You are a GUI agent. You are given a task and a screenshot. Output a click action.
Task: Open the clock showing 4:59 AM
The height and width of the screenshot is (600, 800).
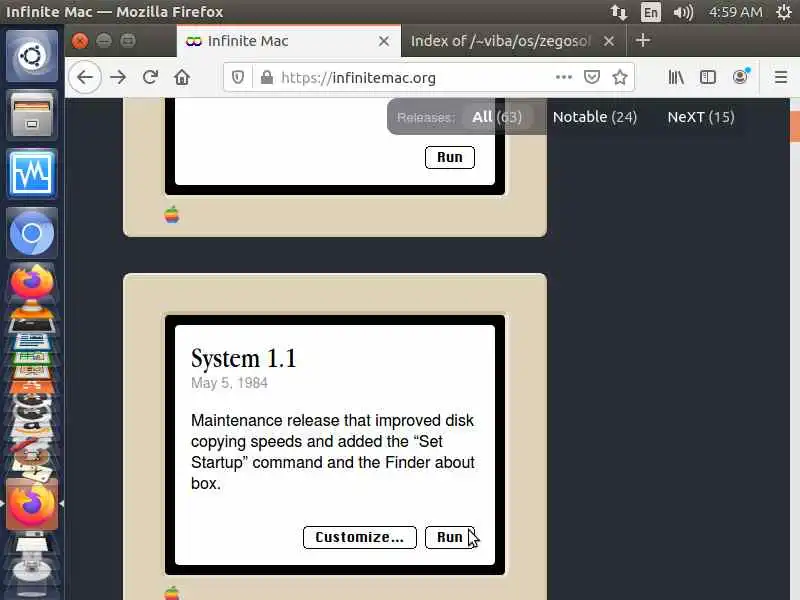[x=735, y=12]
